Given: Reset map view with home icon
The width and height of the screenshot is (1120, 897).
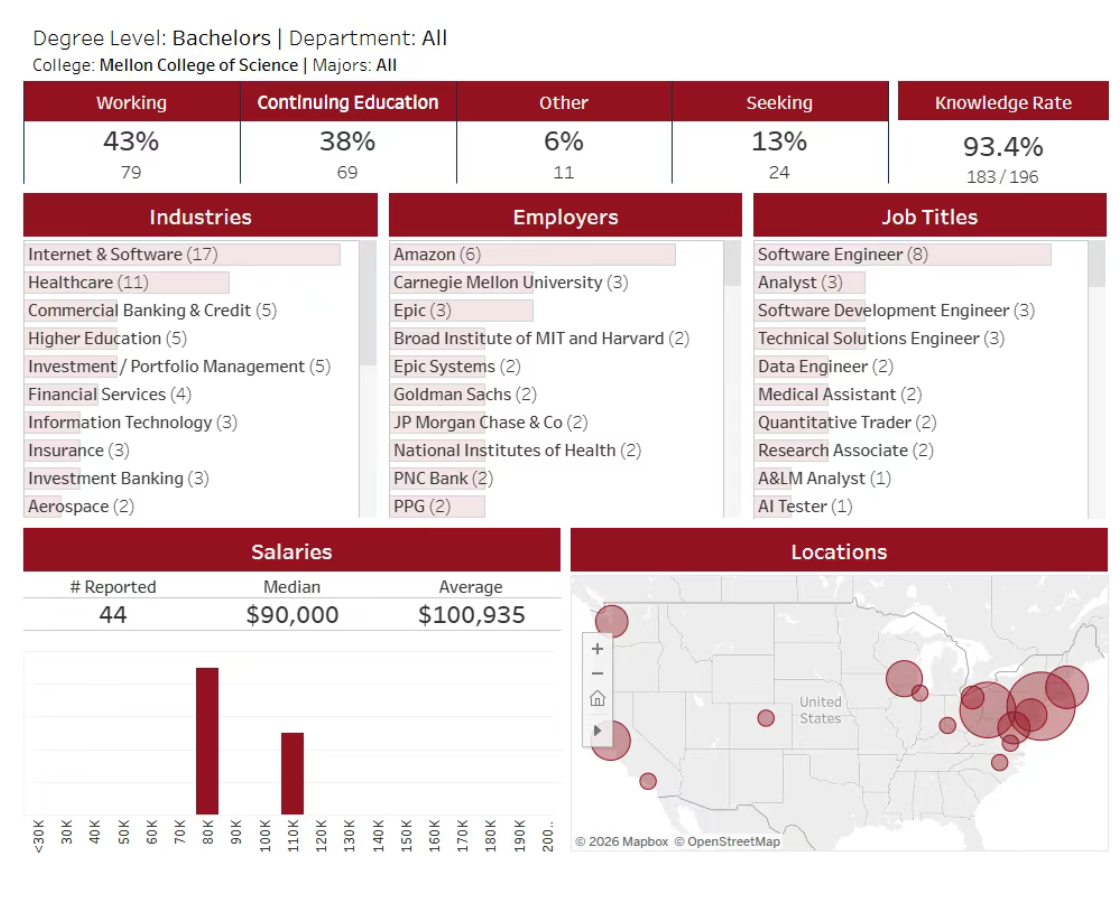Looking at the screenshot, I should click(x=597, y=699).
